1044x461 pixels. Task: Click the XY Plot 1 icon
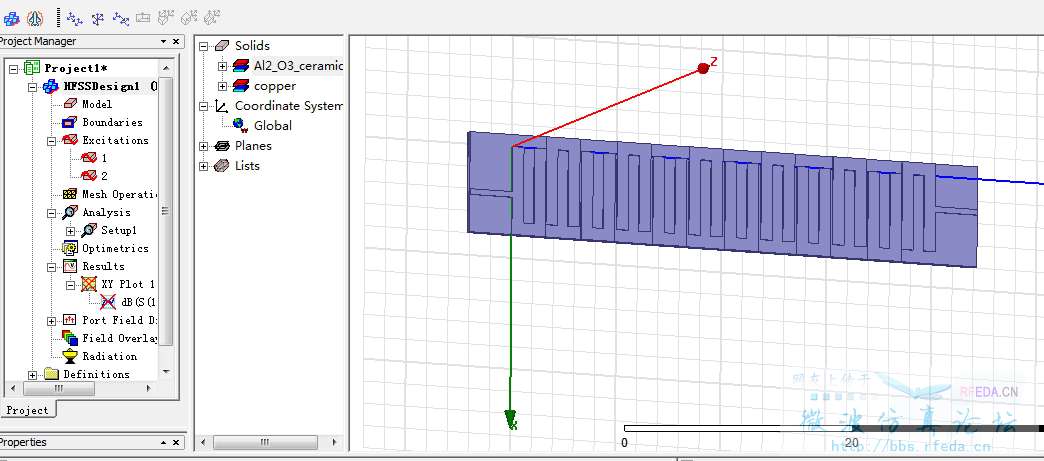click(x=89, y=284)
